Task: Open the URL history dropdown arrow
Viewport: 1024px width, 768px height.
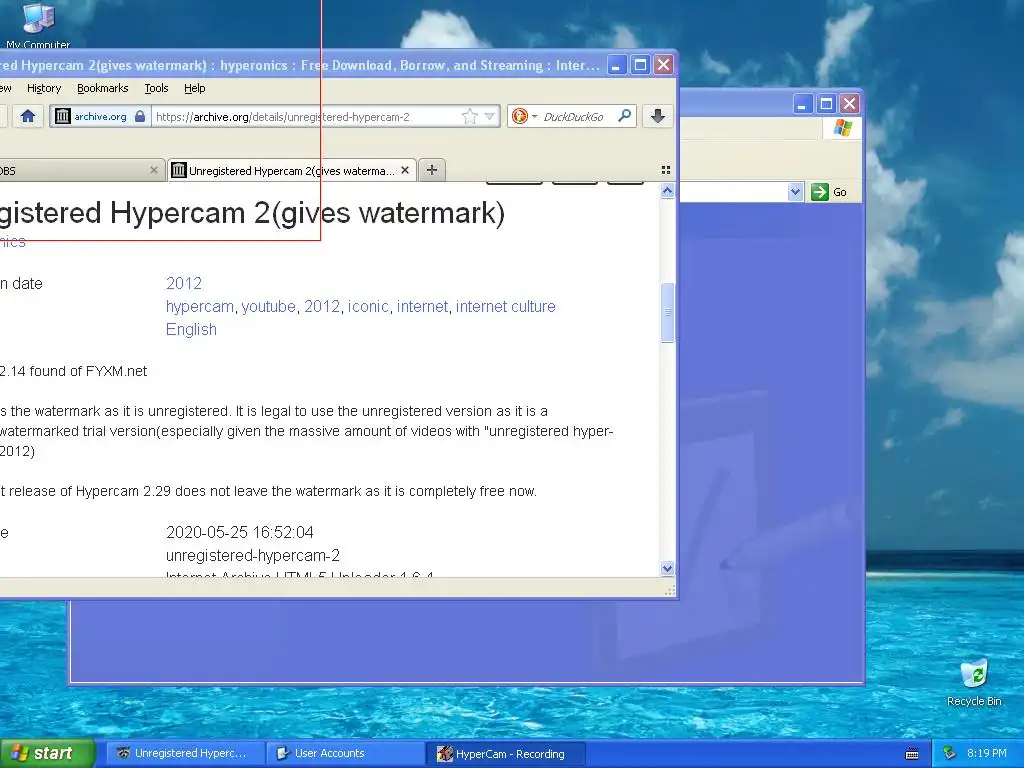Action: click(489, 116)
